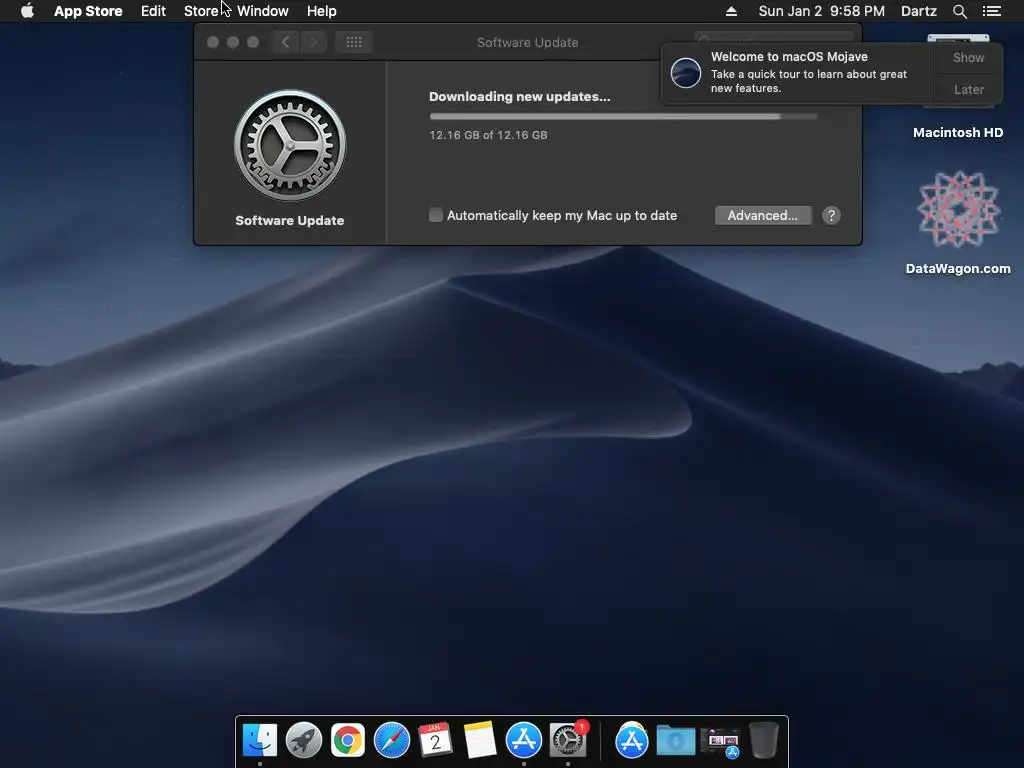Click the Software Update window title bar

click(528, 42)
